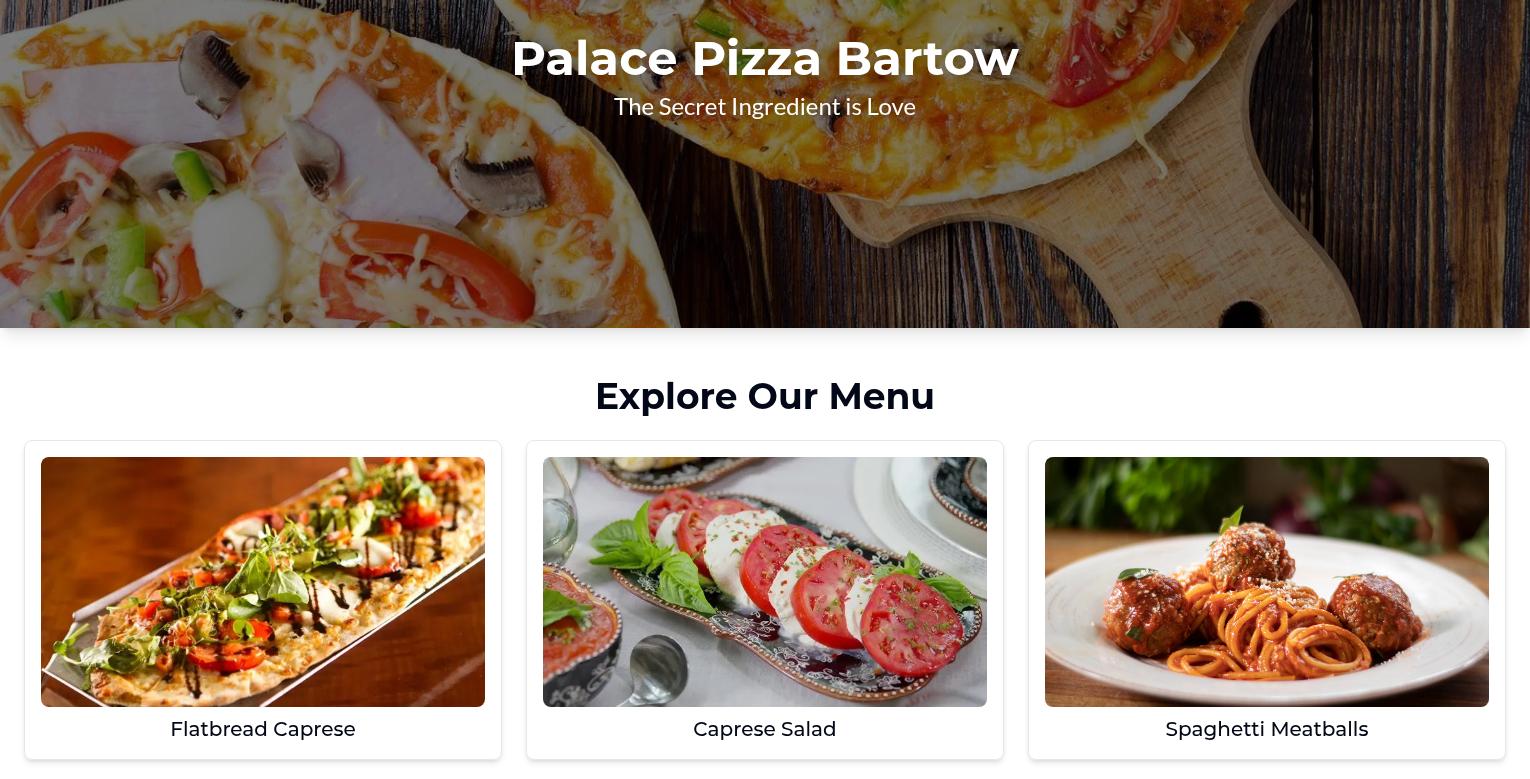Open the Caprese Salad photo
Image resolution: width=1530 pixels, height=779 pixels.
click(765, 582)
